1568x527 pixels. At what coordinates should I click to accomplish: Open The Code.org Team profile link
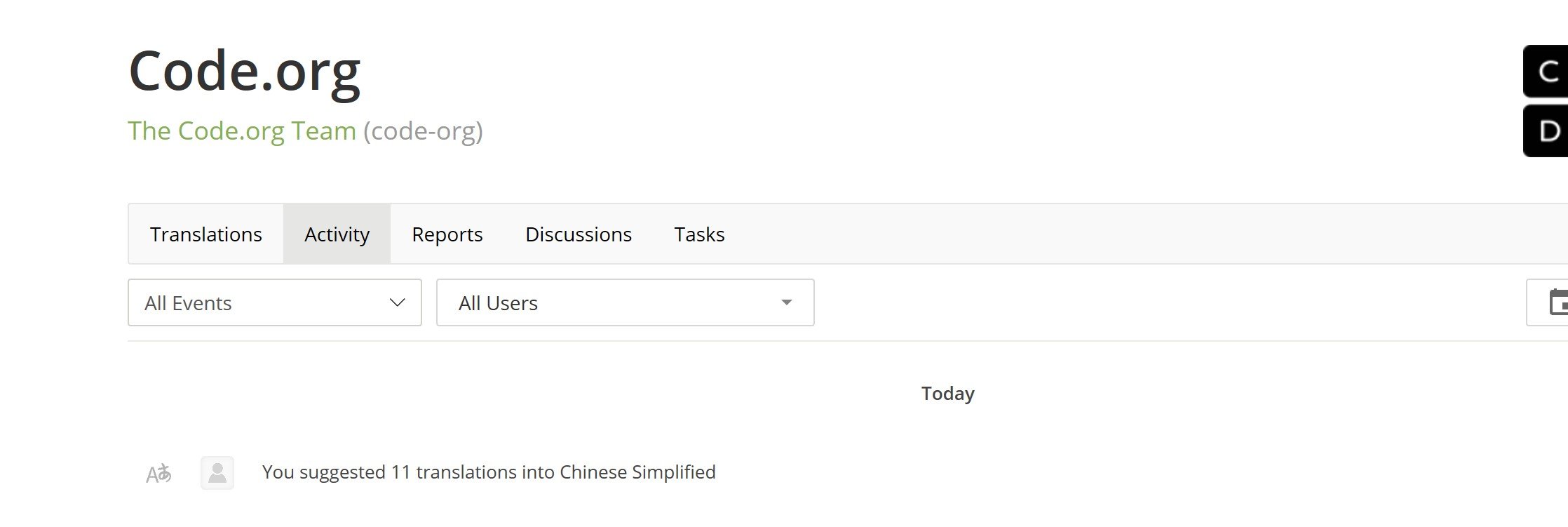pos(242,131)
